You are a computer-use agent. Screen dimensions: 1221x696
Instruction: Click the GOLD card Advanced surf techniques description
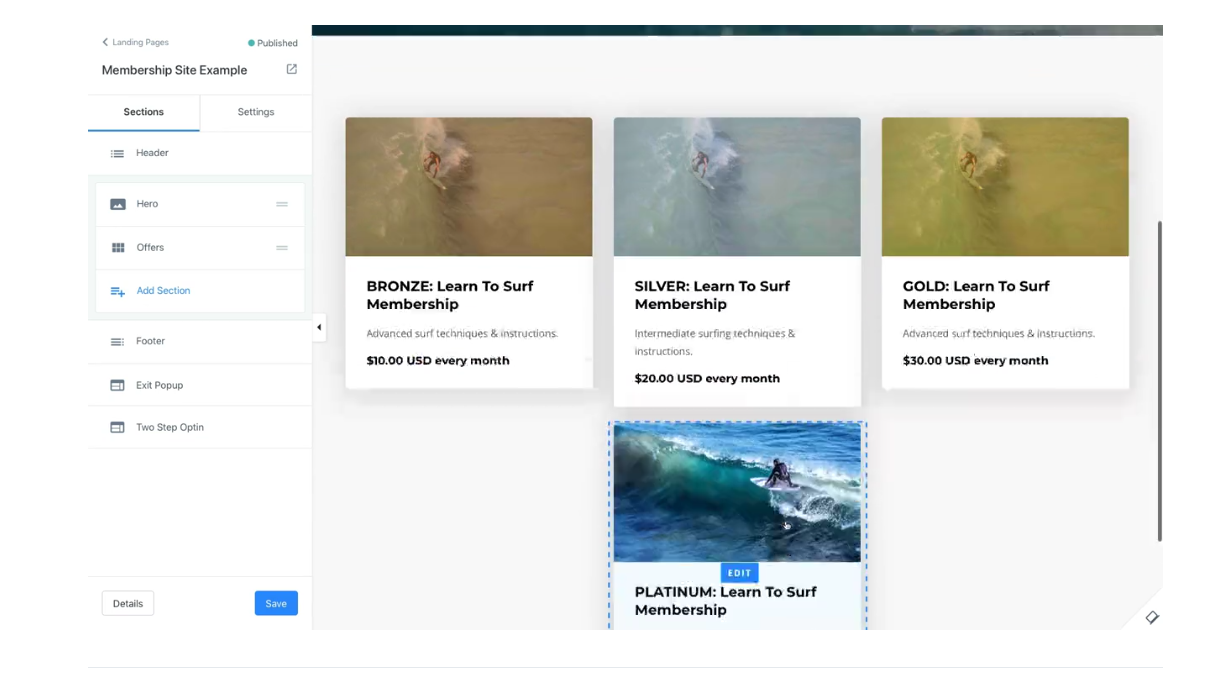point(998,333)
